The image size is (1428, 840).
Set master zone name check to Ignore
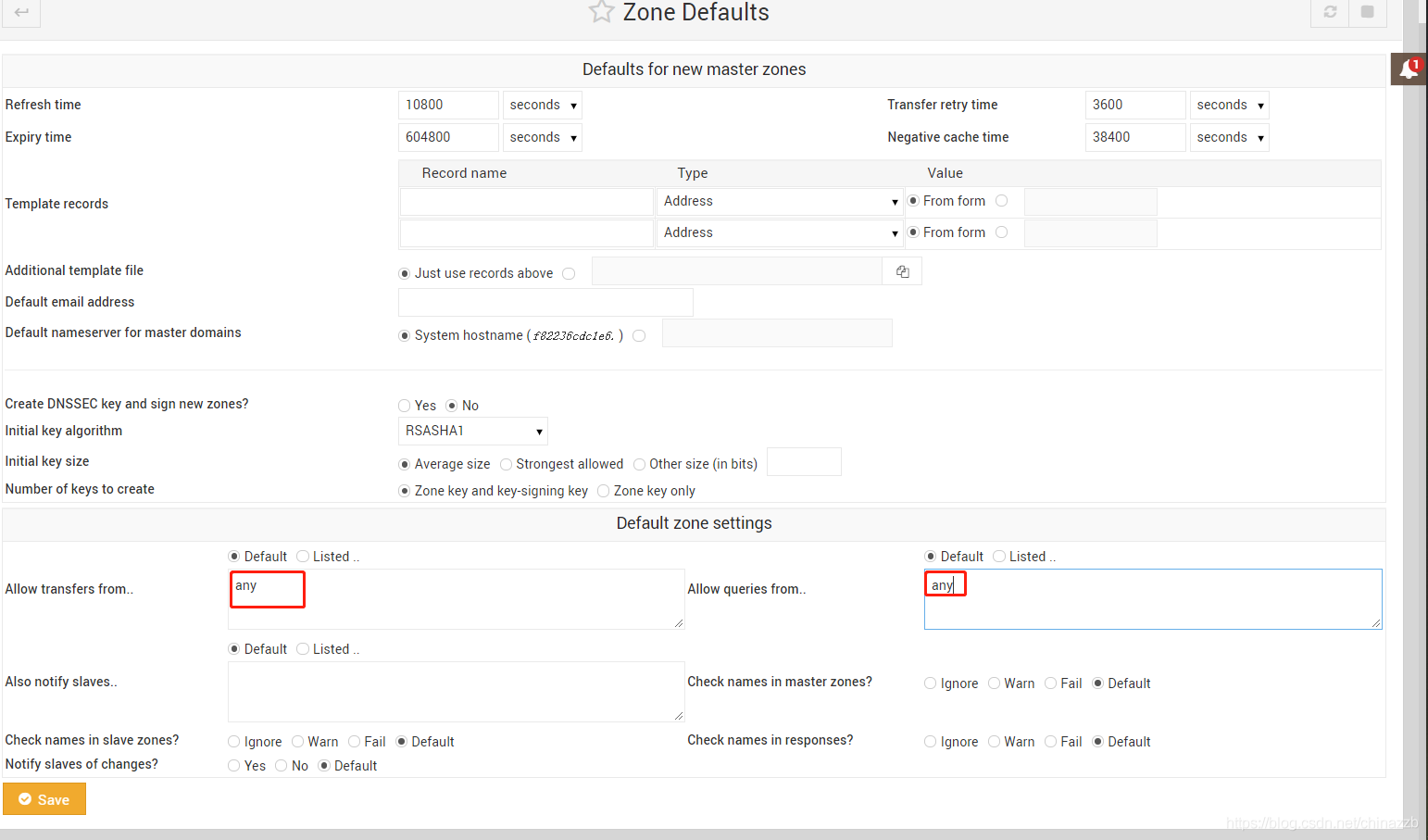pos(931,683)
